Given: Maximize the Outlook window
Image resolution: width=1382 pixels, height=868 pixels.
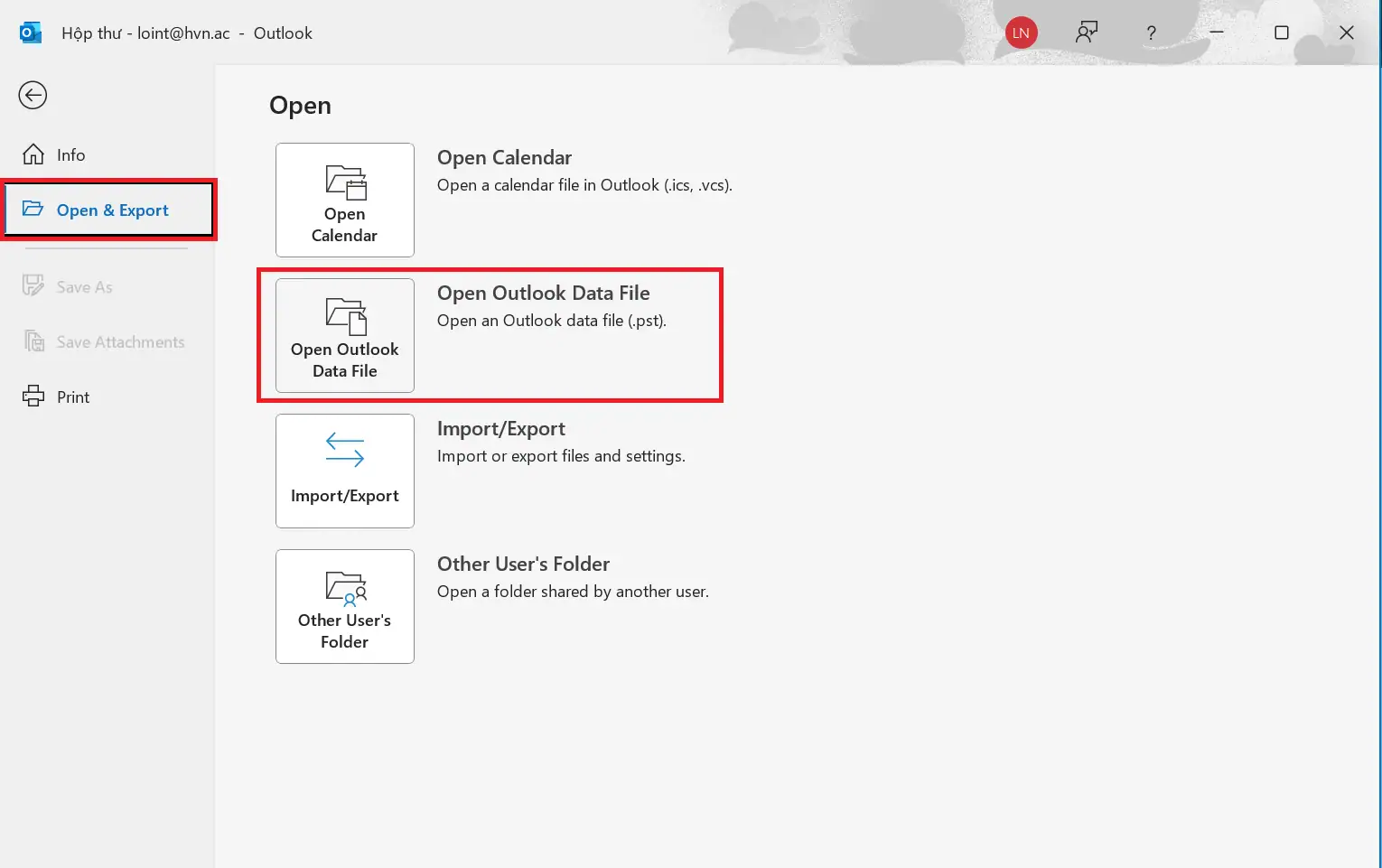Looking at the screenshot, I should 1282,33.
